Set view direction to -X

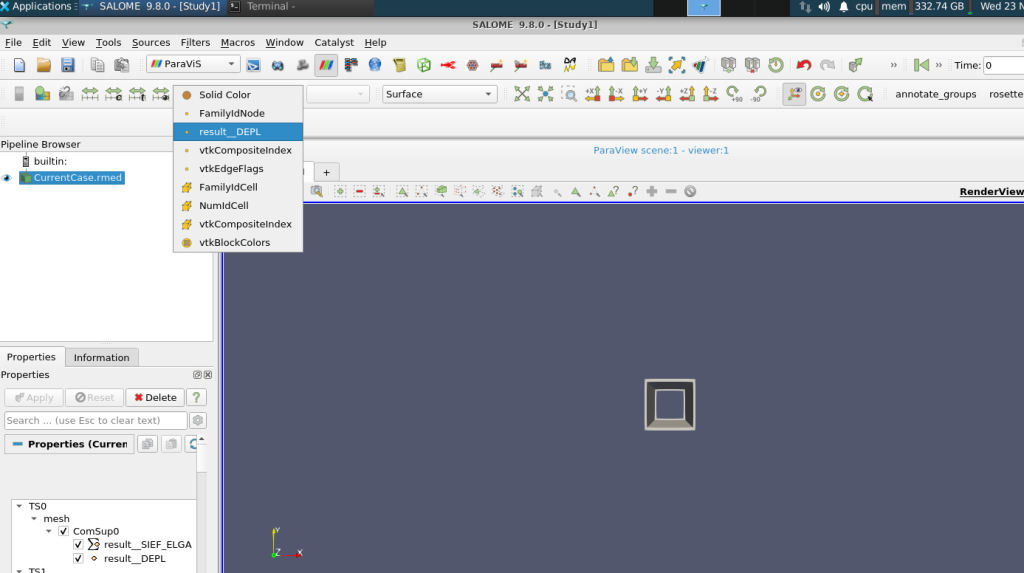pos(616,94)
